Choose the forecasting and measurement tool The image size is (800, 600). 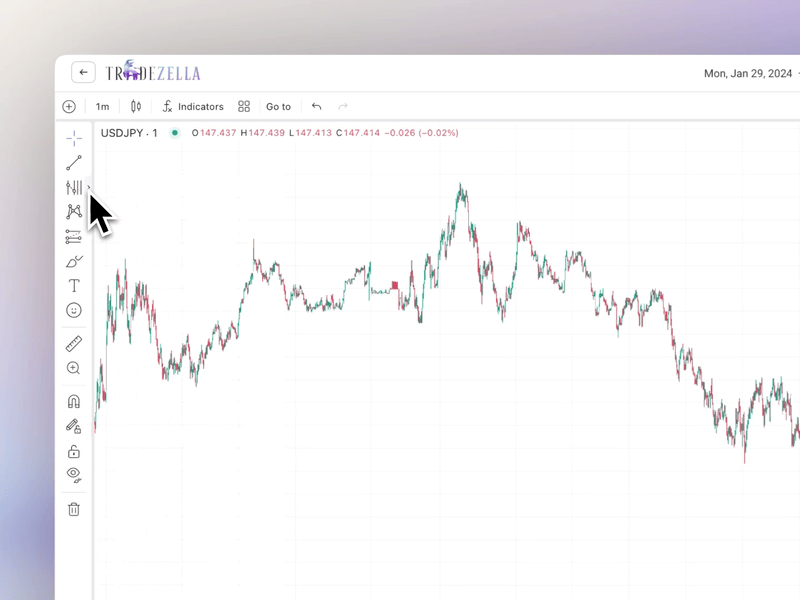tap(74, 237)
